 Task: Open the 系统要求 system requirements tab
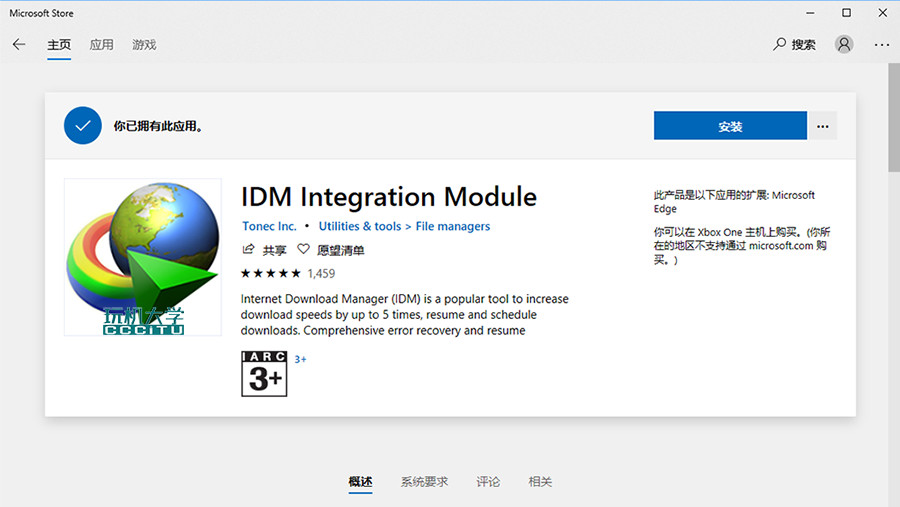pyautogui.click(x=424, y=482)
